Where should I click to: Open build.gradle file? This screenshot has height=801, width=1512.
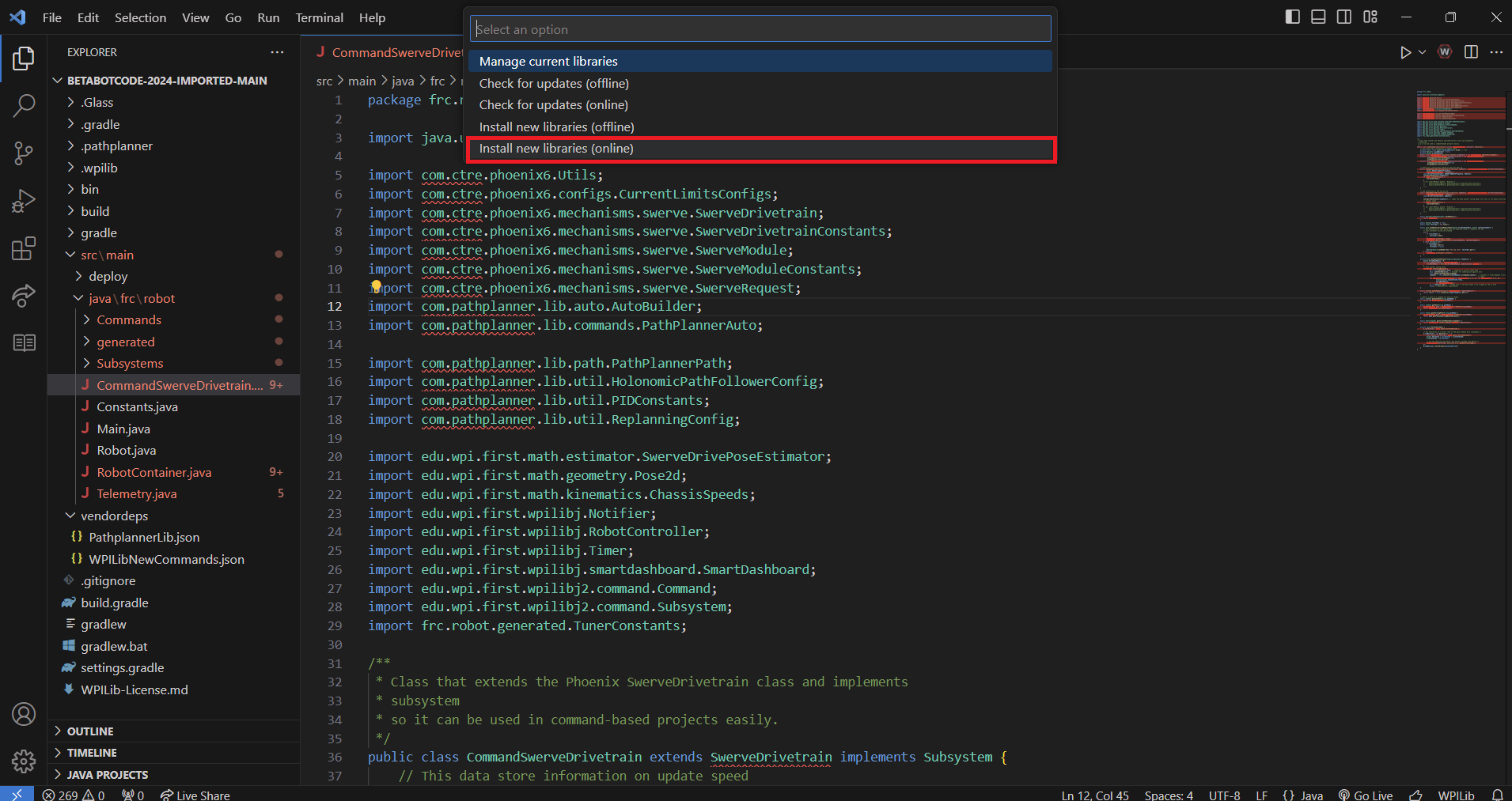[115, 603]
